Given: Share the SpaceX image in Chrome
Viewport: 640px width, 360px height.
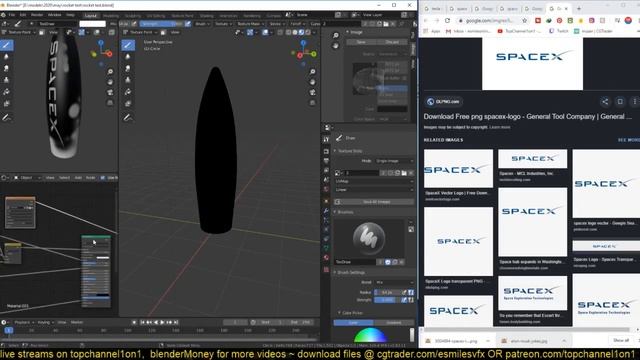Looking at the screenshot, I should [x=605, y=102].
